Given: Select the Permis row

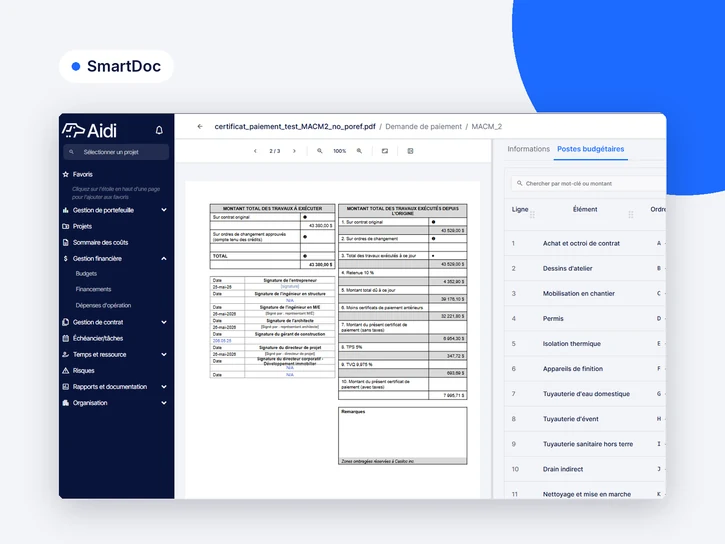Looking at the screenshot, I should click(x=585, y=318).
